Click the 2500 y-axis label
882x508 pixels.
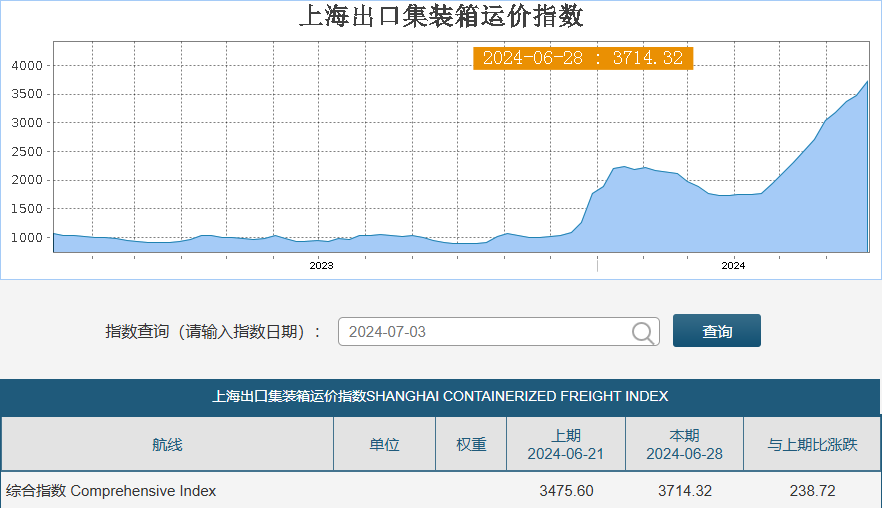coord(27,152)
